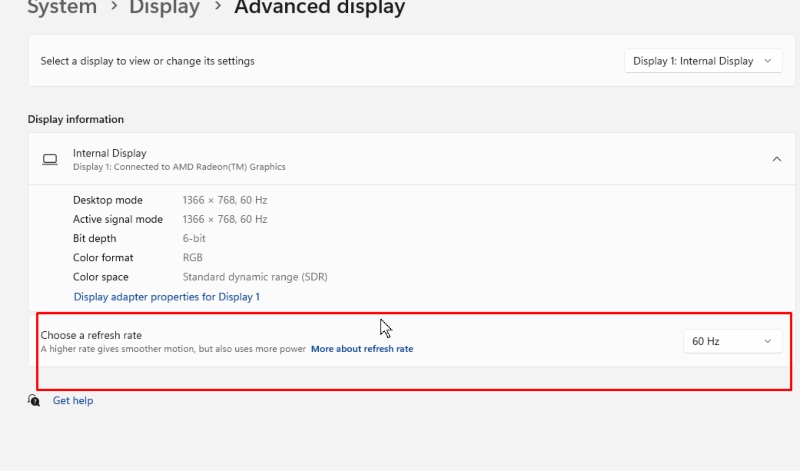Open the 60 Hz refresh rate dropdown

(x=732, y=341)
